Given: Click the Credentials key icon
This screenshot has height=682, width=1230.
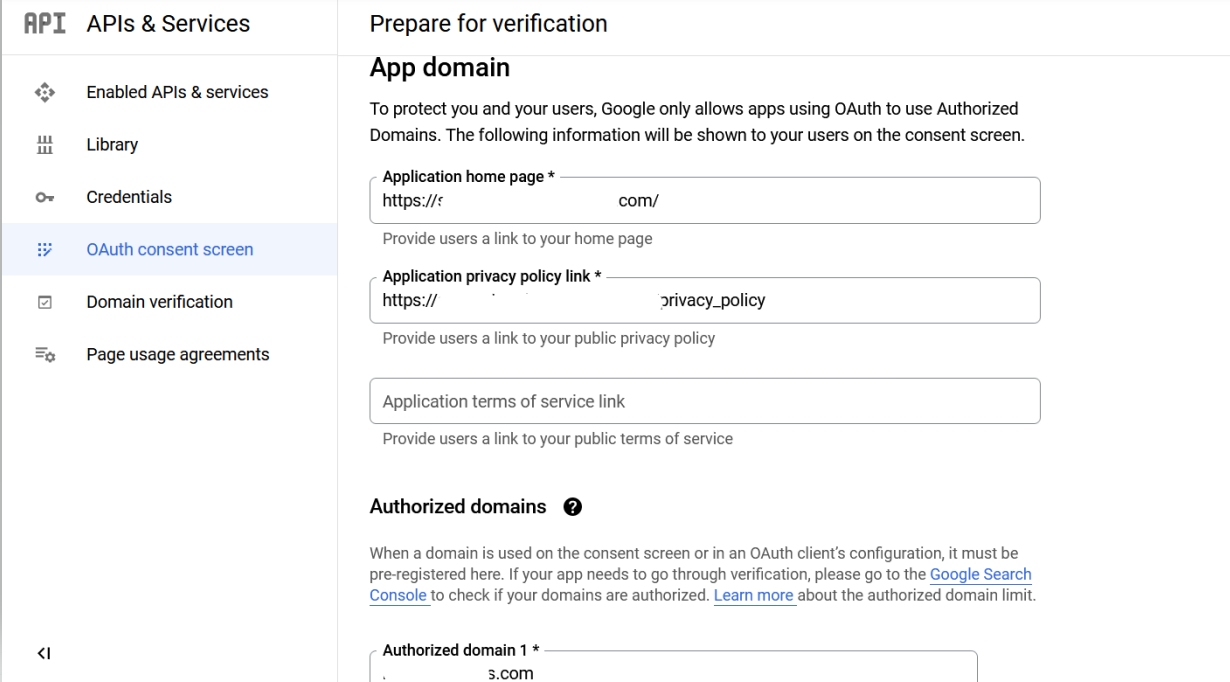Looking at the screenshot, I should tap(45, 197).
